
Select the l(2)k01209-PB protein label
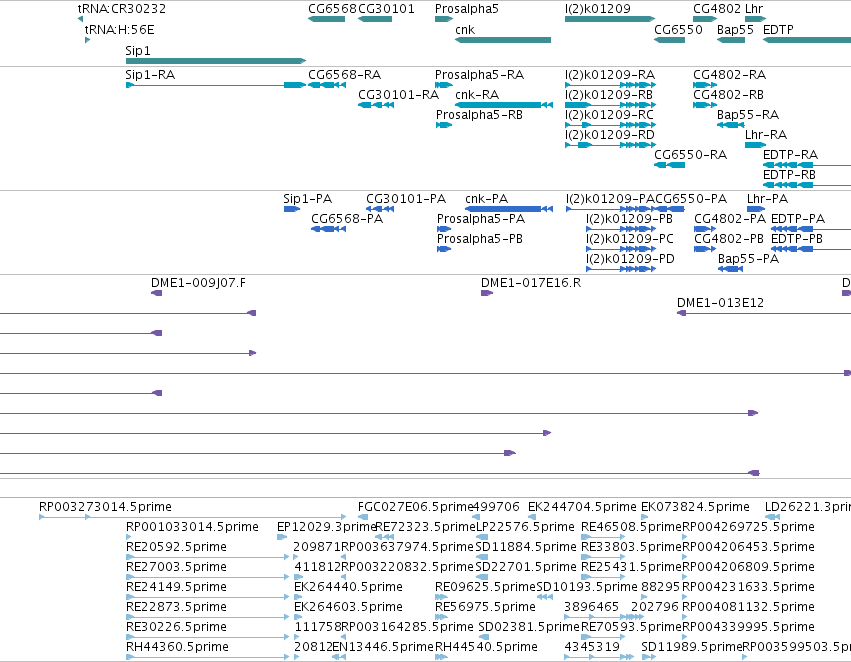(629, 219)
